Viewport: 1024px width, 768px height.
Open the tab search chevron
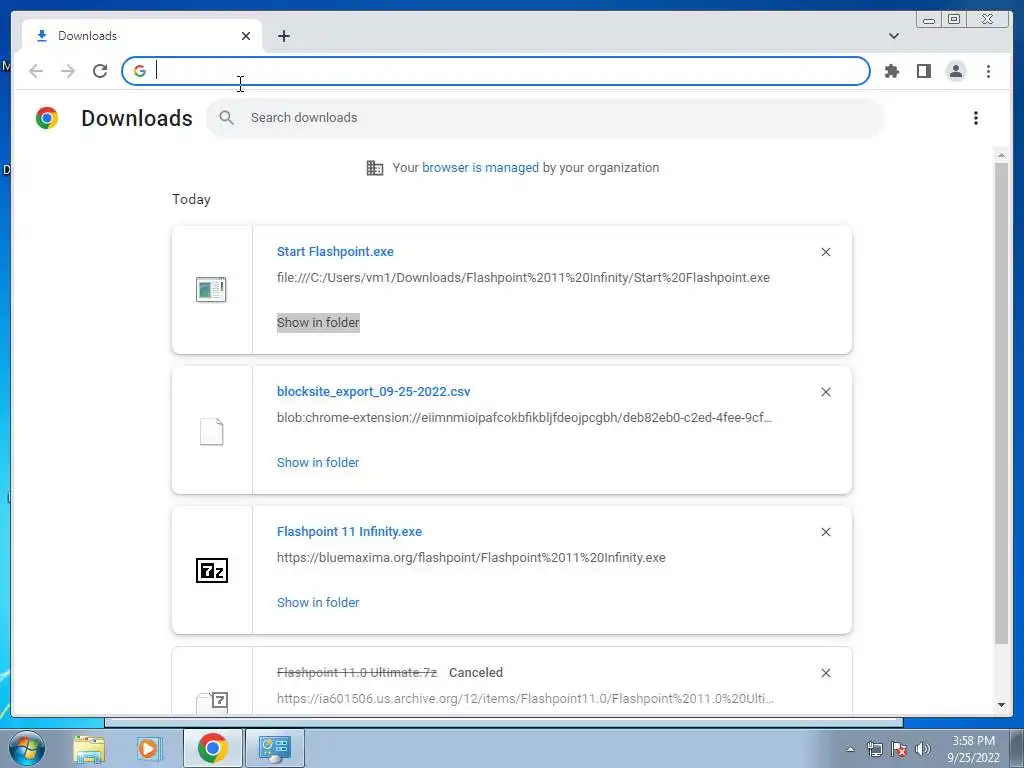tap(893, 36)
